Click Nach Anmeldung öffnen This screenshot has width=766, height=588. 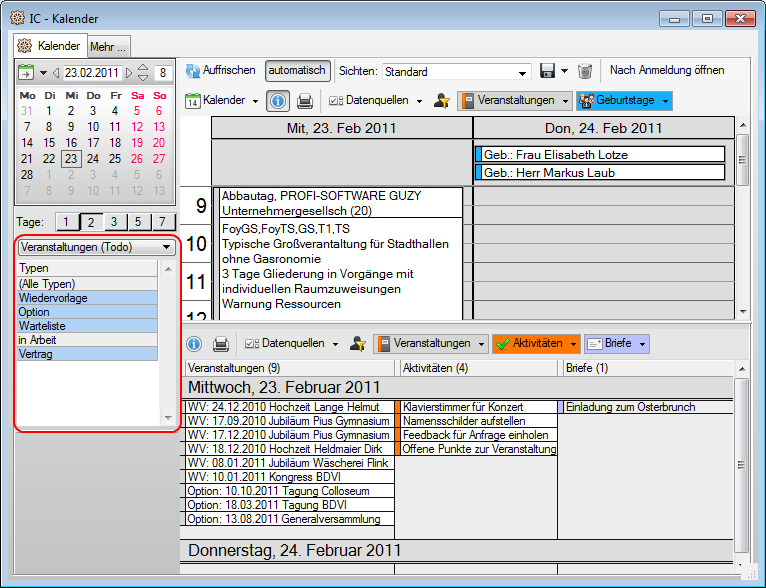coord(666,71)
